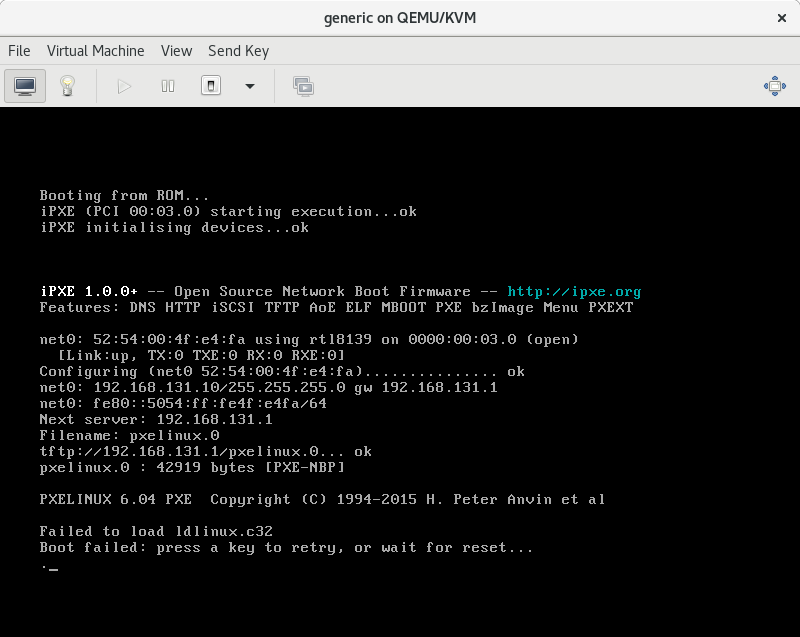This screenshot has width=800, height=637.
Task: Open virtual hardware details lightbulb
Action: tap(67, 86)
